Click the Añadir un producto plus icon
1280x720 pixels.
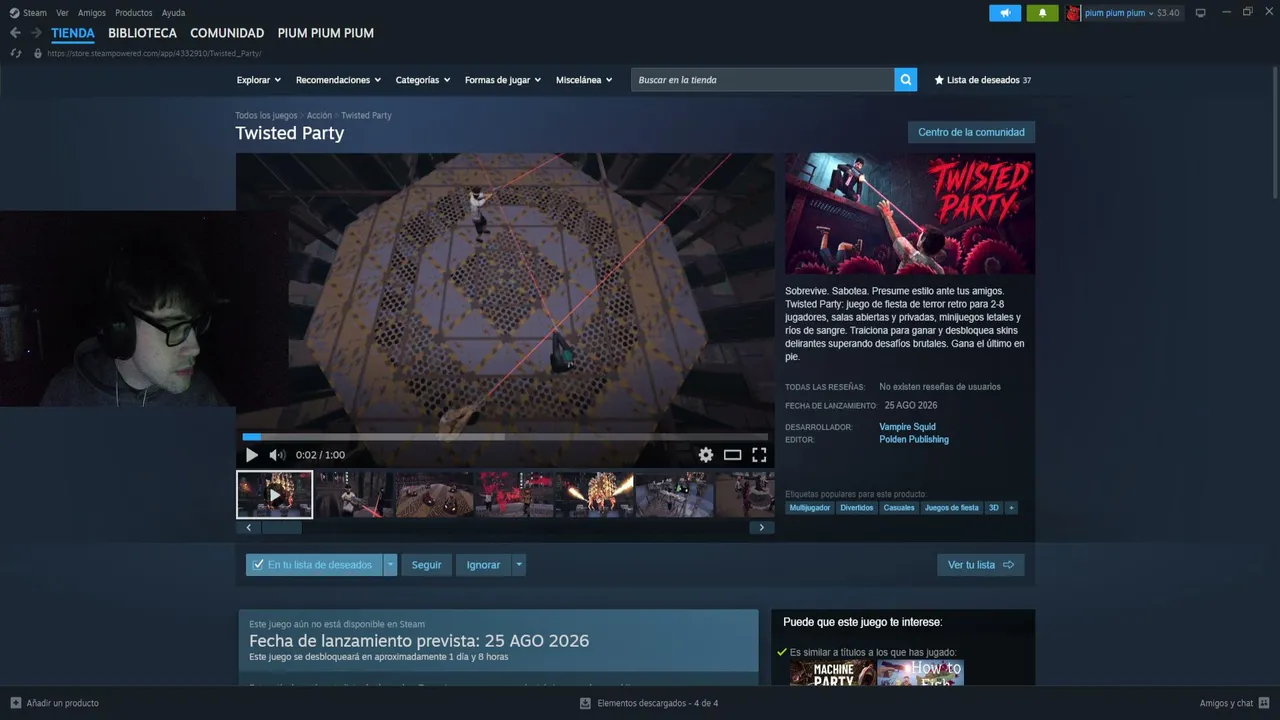point(15,703)
